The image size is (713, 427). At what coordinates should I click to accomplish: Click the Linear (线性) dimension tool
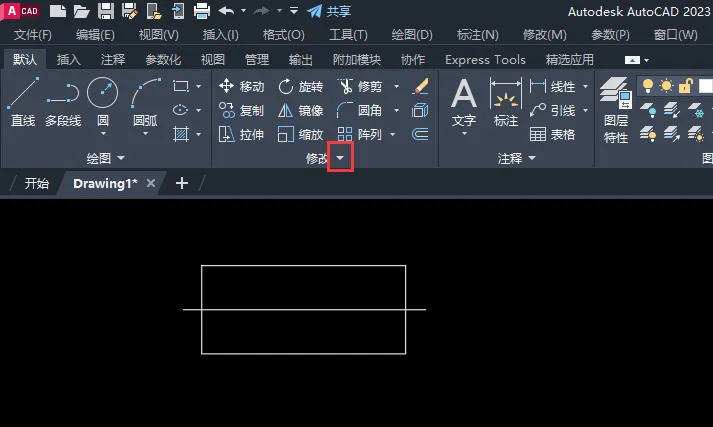(x=553, y=86)
